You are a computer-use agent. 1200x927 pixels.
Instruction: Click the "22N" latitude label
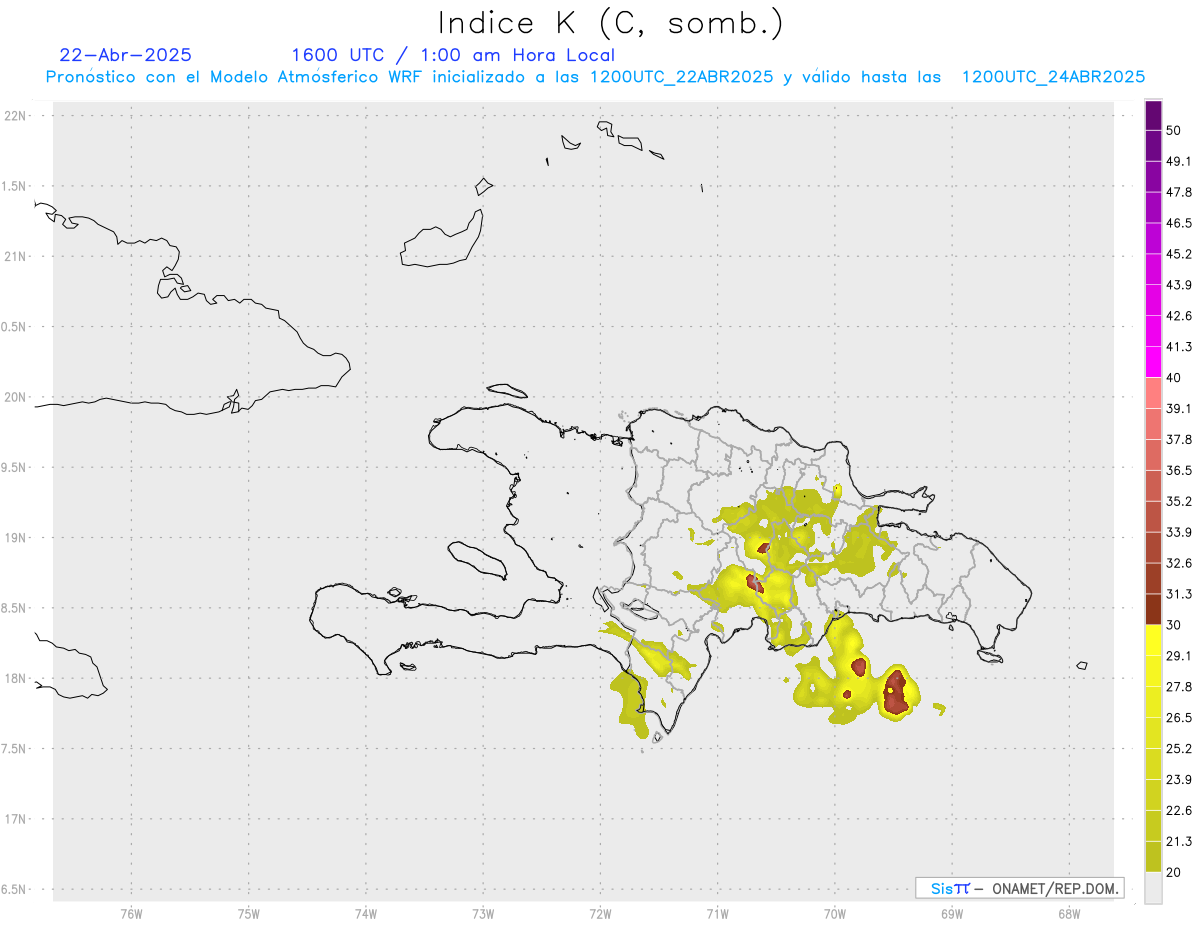[16, 116]
